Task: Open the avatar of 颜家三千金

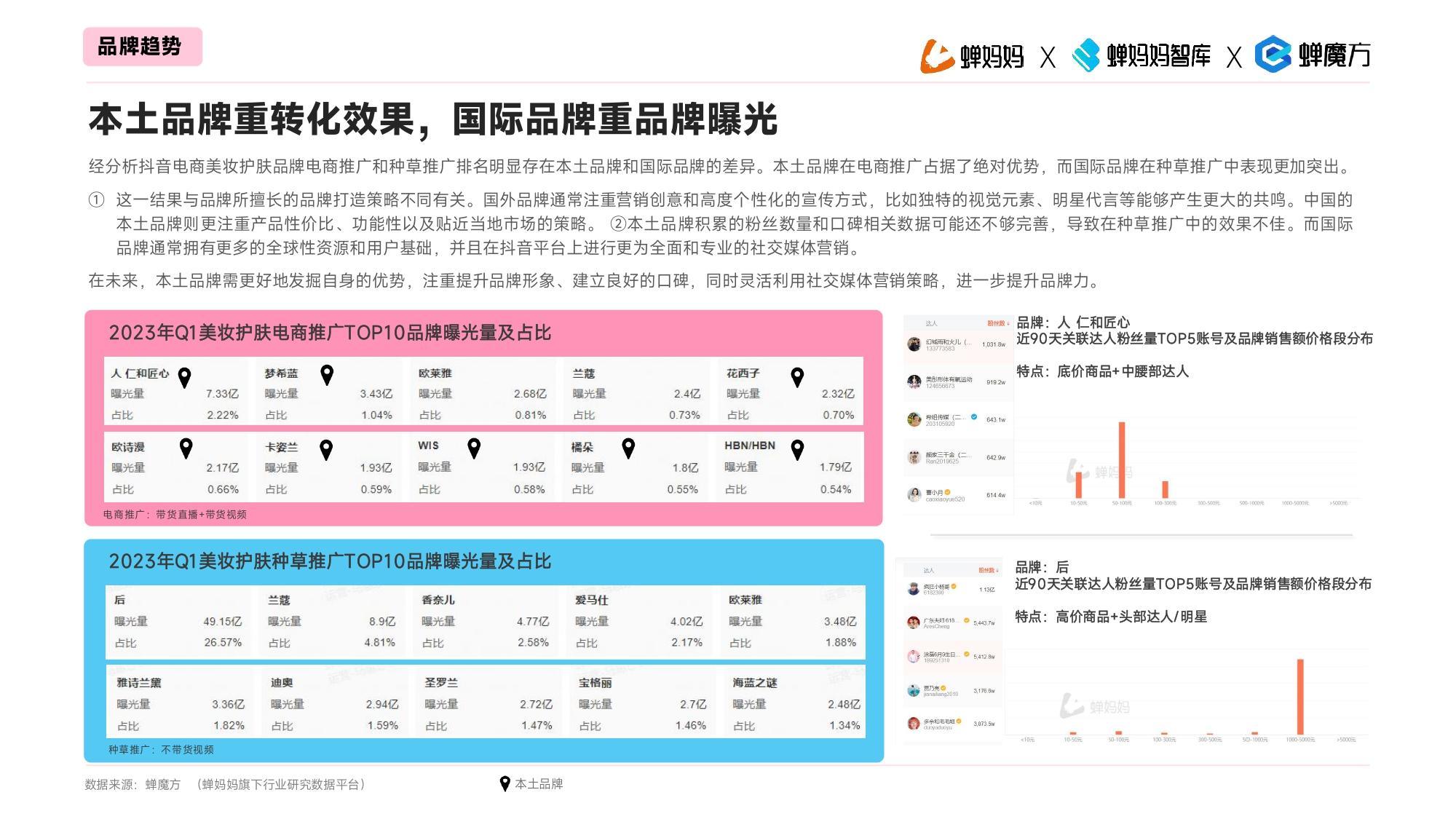Action: [x=914, y=457]
